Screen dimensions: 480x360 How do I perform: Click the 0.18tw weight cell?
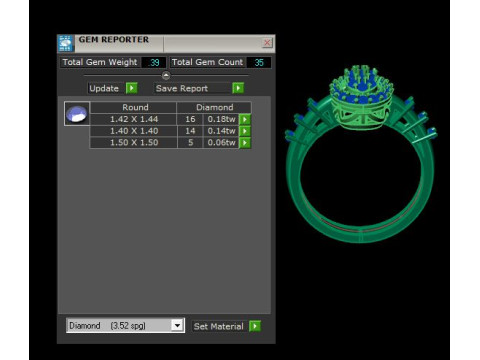coord(221,119)
